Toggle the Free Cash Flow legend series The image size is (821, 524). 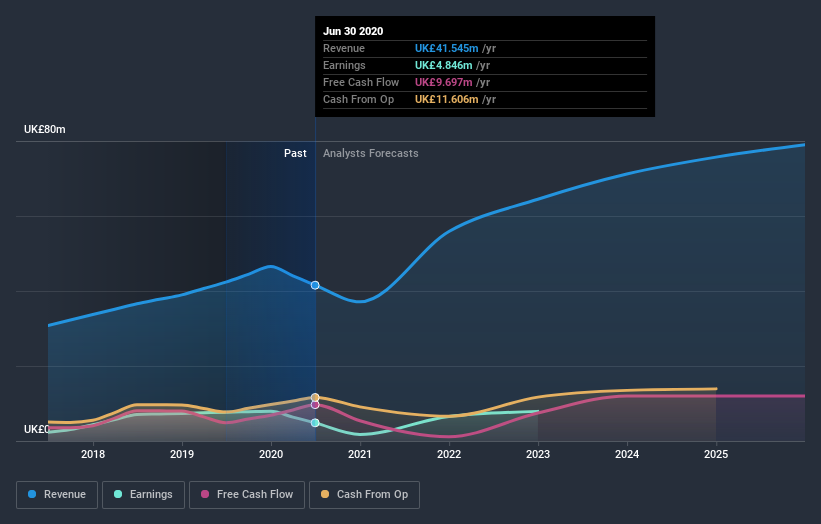(x=247, y=495)
